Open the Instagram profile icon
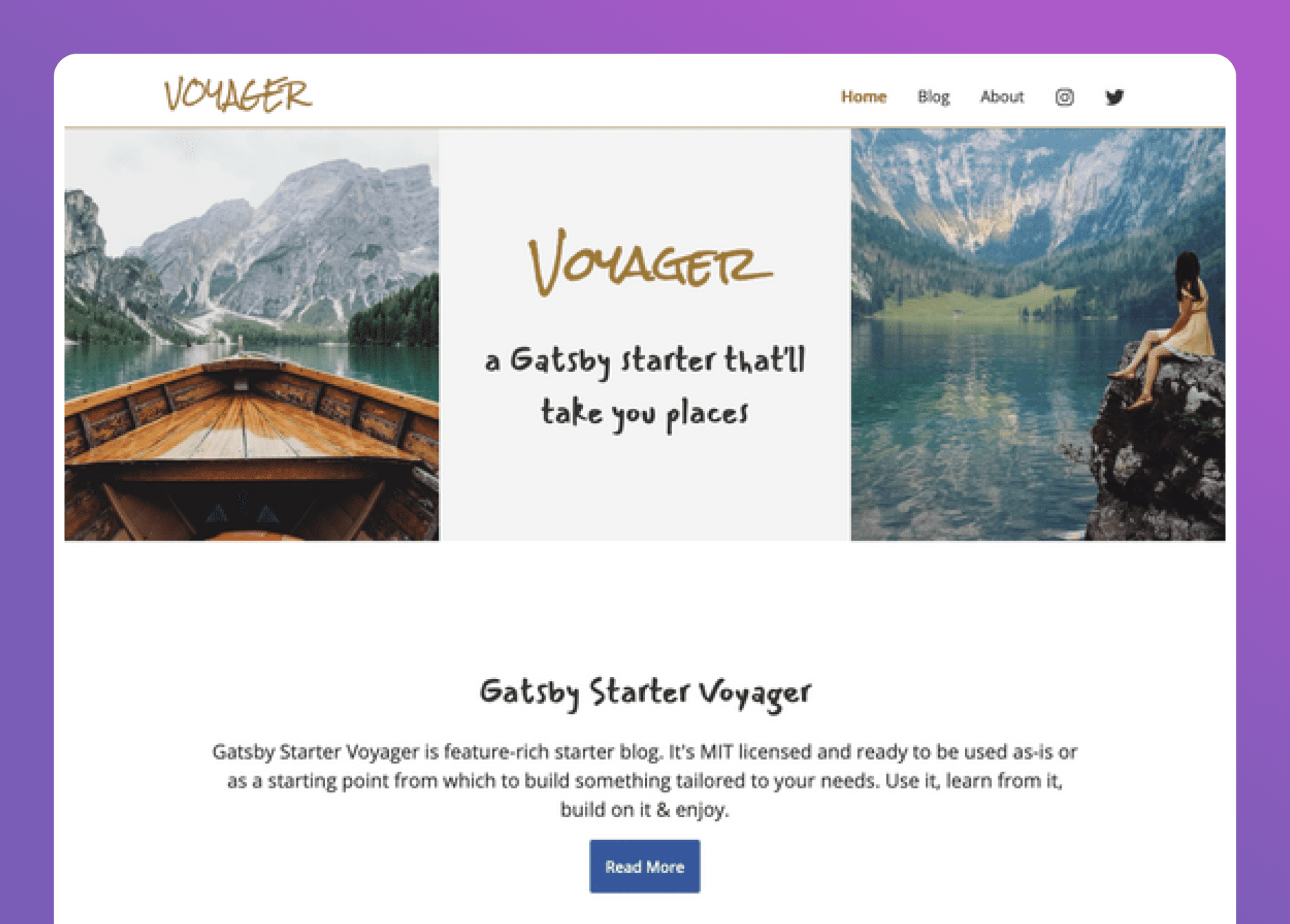The width and height of the screenshot is (1290, 924). pyautogui.click(x=1064, y=97)
